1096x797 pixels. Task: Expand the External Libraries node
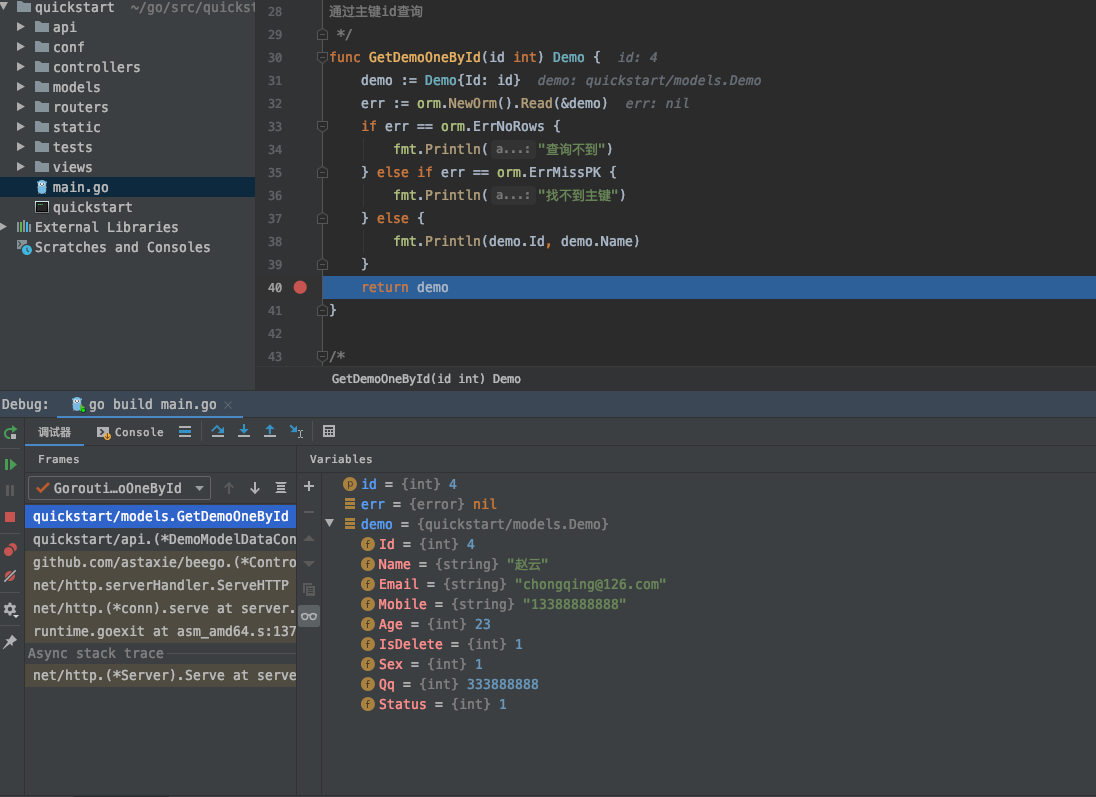coord(5,227)
